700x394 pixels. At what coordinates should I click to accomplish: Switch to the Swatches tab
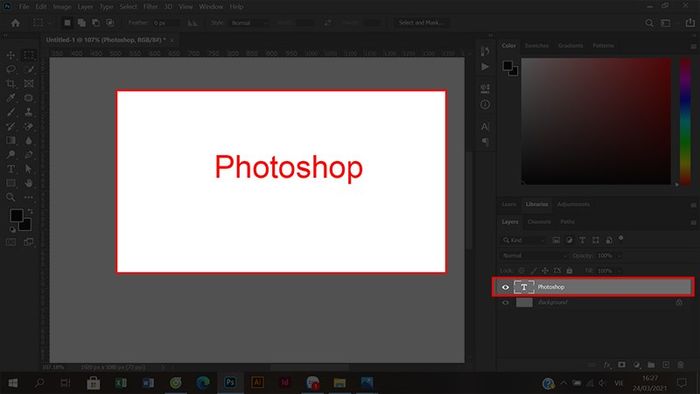536,46
